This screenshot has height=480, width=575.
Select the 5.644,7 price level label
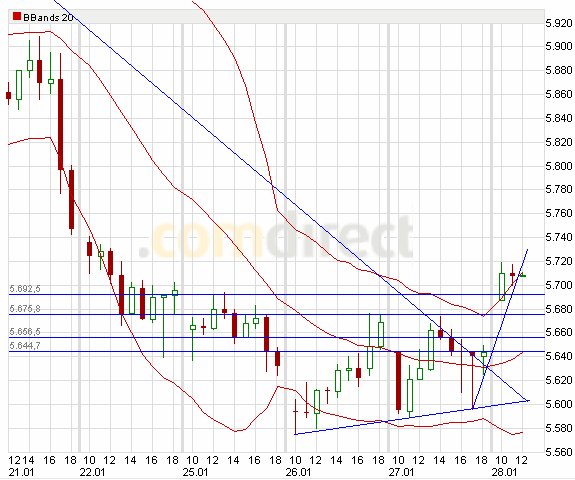25,346
